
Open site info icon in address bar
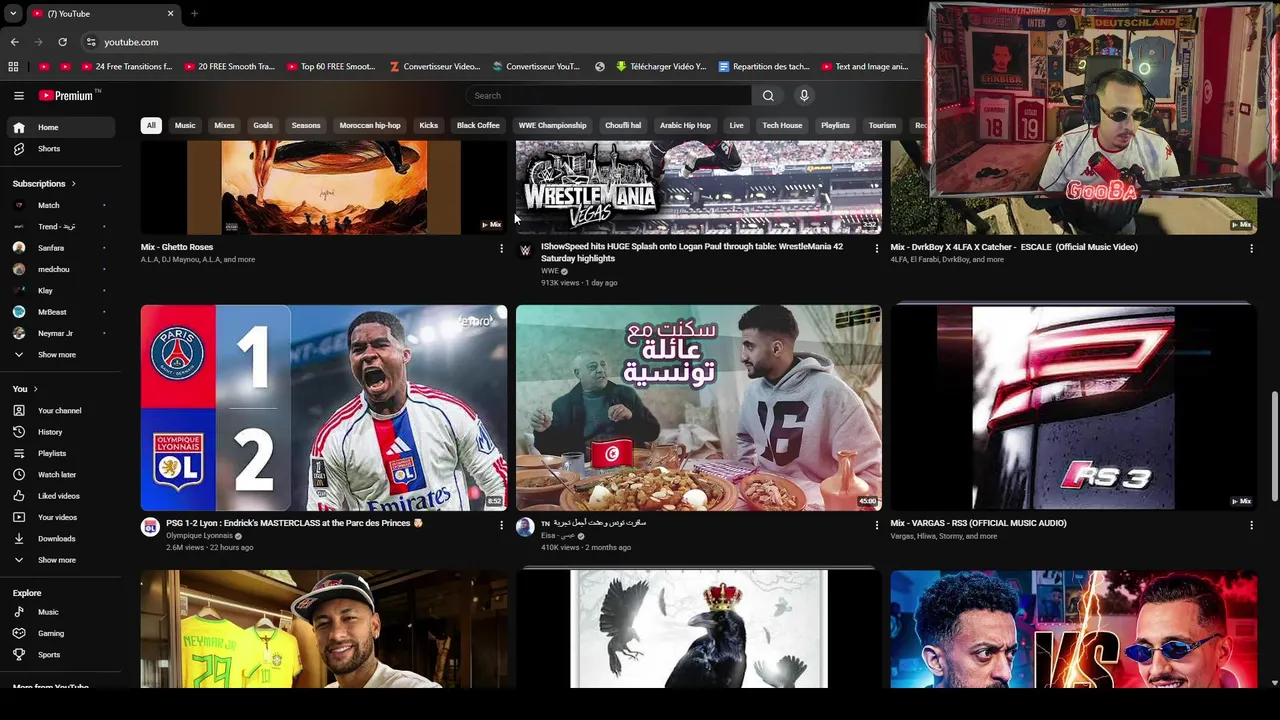coord(91,42)
